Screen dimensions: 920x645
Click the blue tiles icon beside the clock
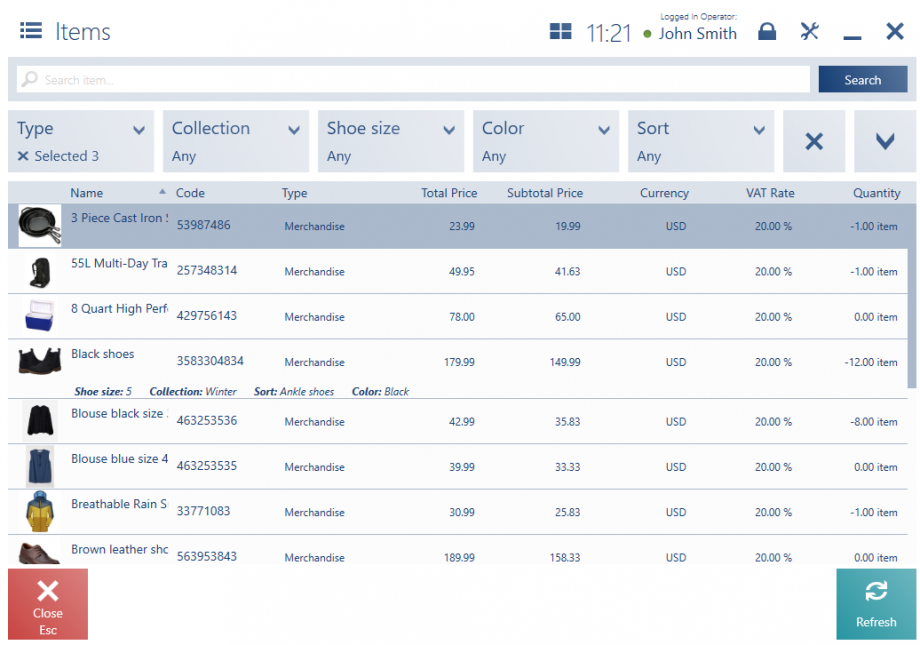coord(560,31)
